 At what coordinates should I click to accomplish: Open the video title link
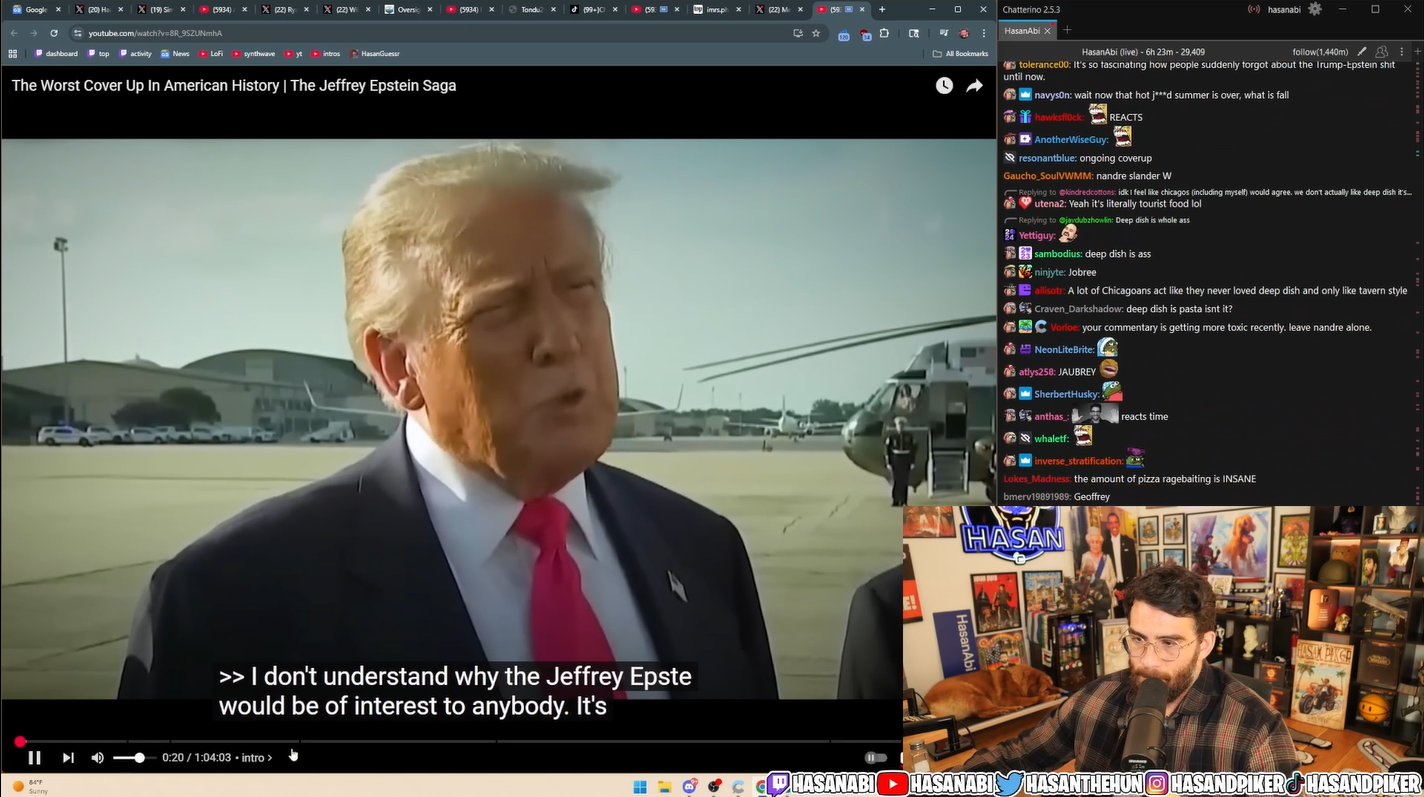(234, 86)
